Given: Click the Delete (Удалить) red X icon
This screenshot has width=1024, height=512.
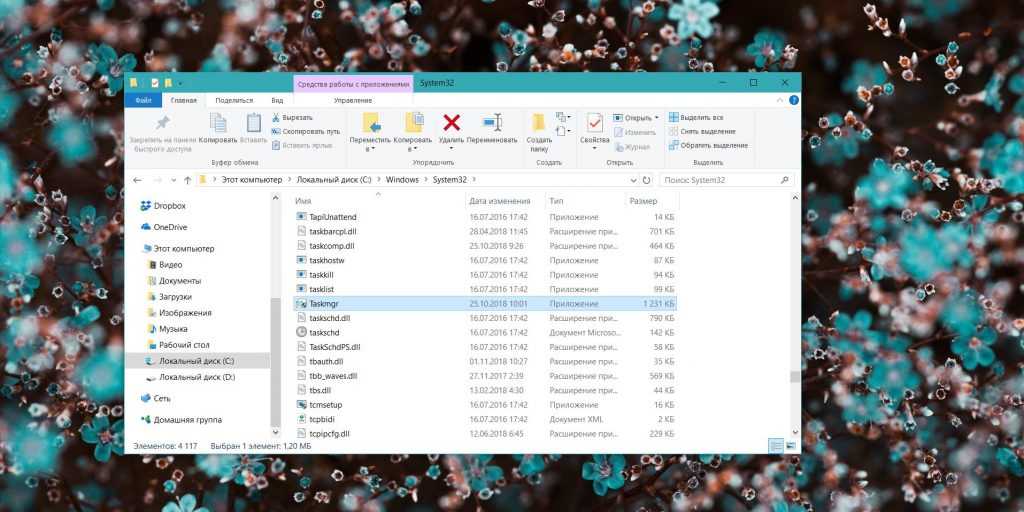Looking at the screenshot, I should 451,123.
